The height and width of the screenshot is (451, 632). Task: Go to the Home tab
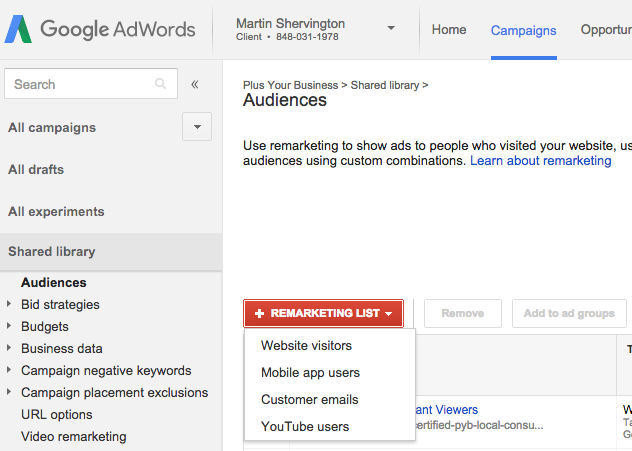(x=449, y=29)
